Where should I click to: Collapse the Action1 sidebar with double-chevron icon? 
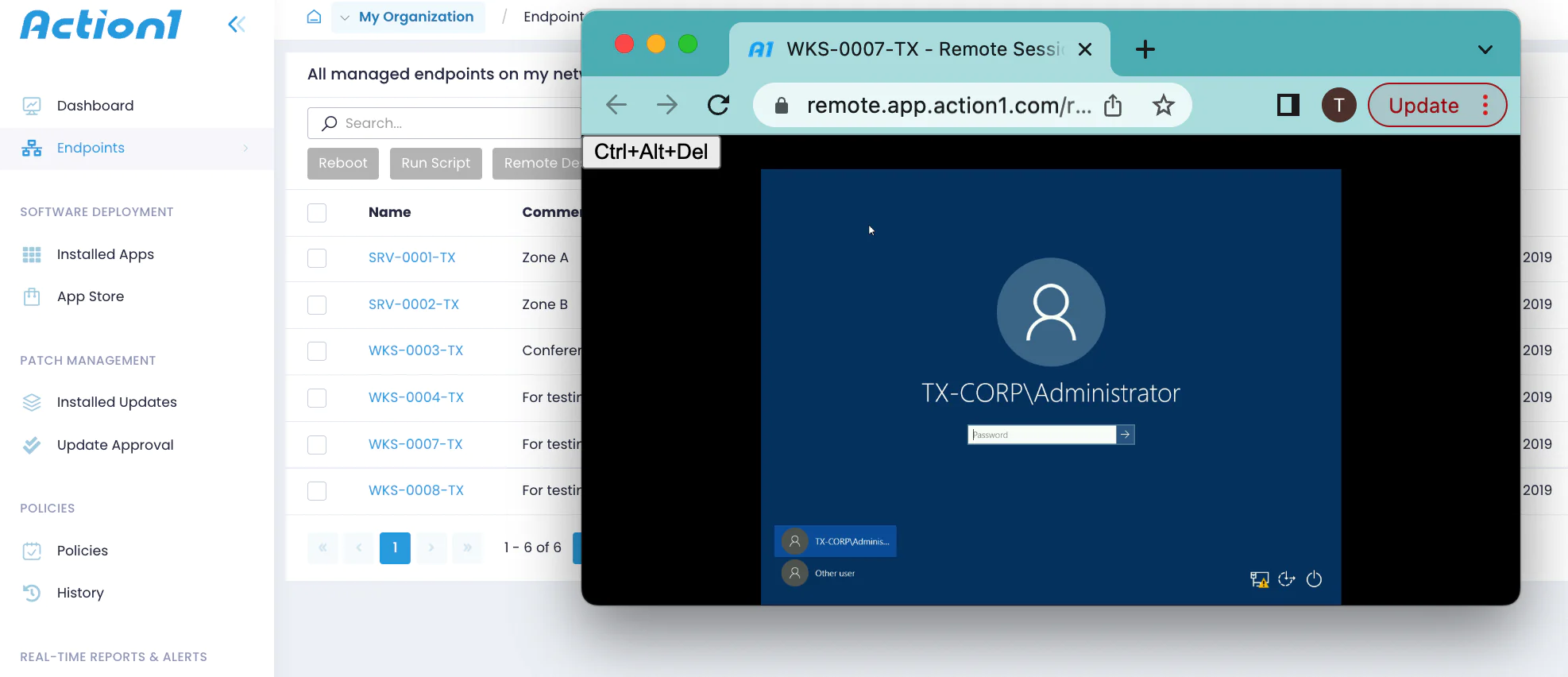(x=237, y=25)
